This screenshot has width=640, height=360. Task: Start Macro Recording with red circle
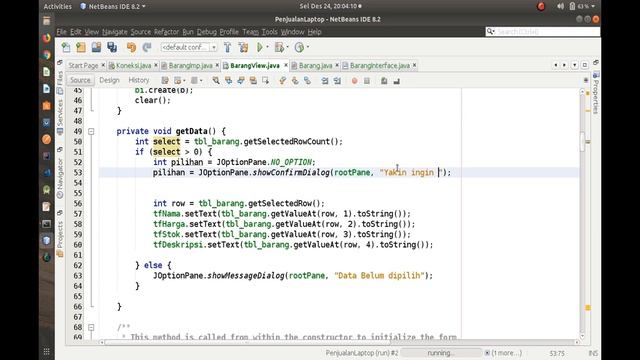(x=354, y=81)
